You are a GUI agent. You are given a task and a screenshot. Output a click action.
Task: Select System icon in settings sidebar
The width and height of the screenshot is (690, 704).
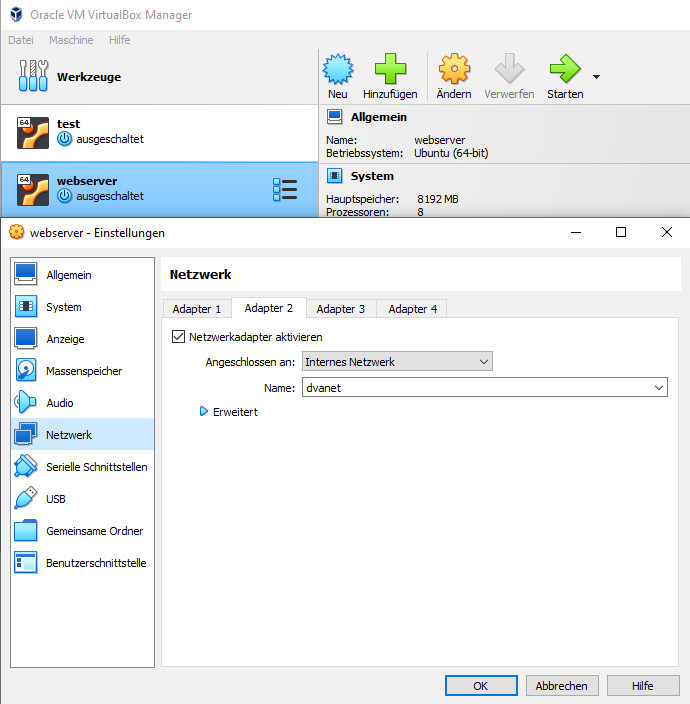coord(26,306)
